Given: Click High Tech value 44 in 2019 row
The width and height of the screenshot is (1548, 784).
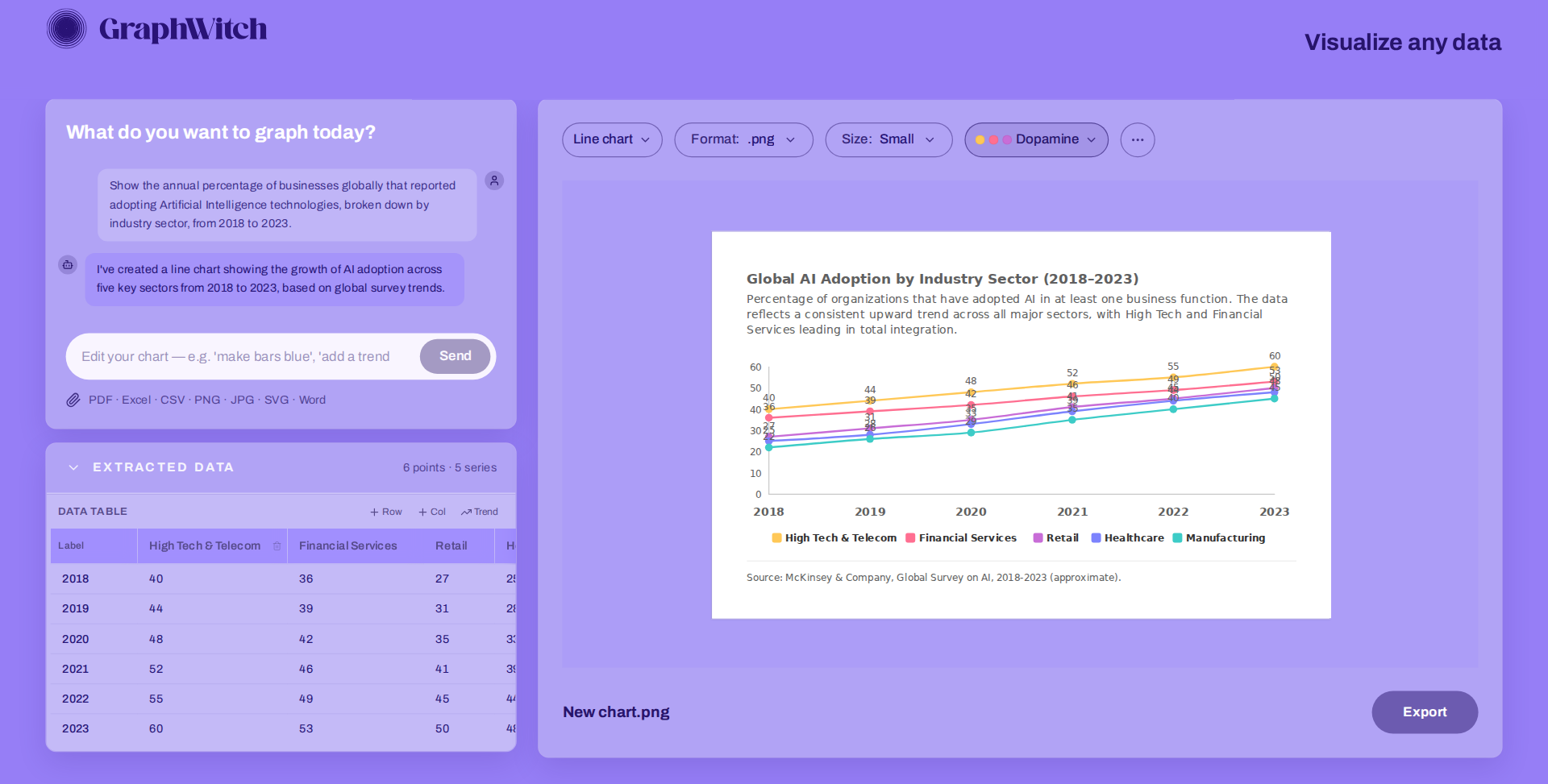Looking at the screenshot, I should (x=156, y=608).
